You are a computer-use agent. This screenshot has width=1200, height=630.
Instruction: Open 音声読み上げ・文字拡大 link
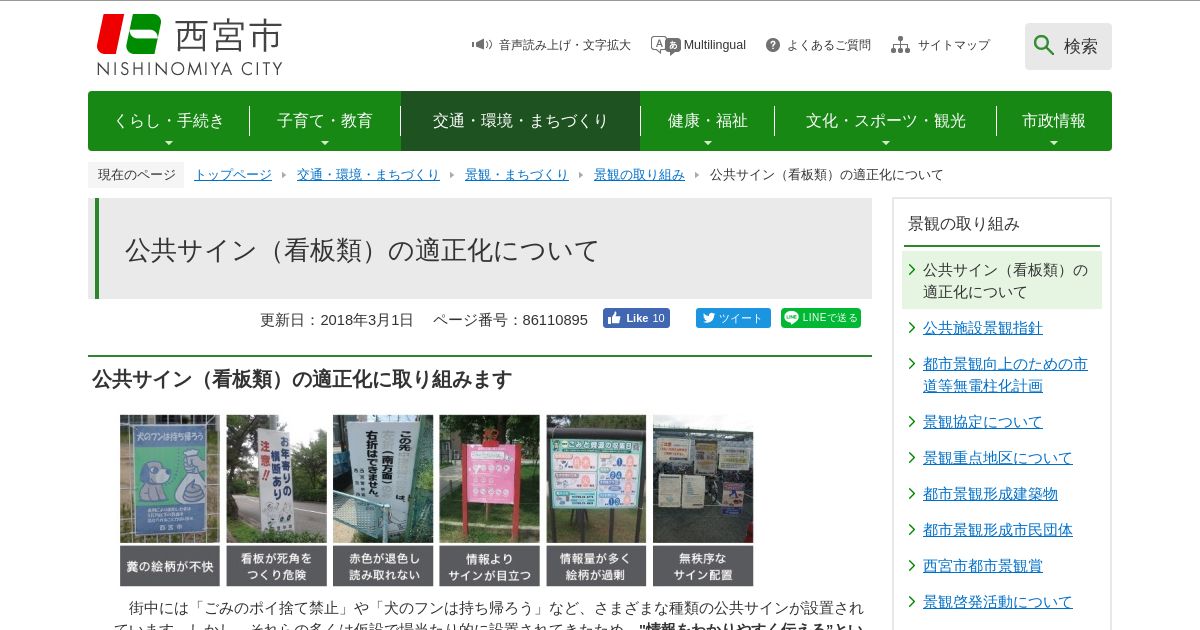[565, 45]
